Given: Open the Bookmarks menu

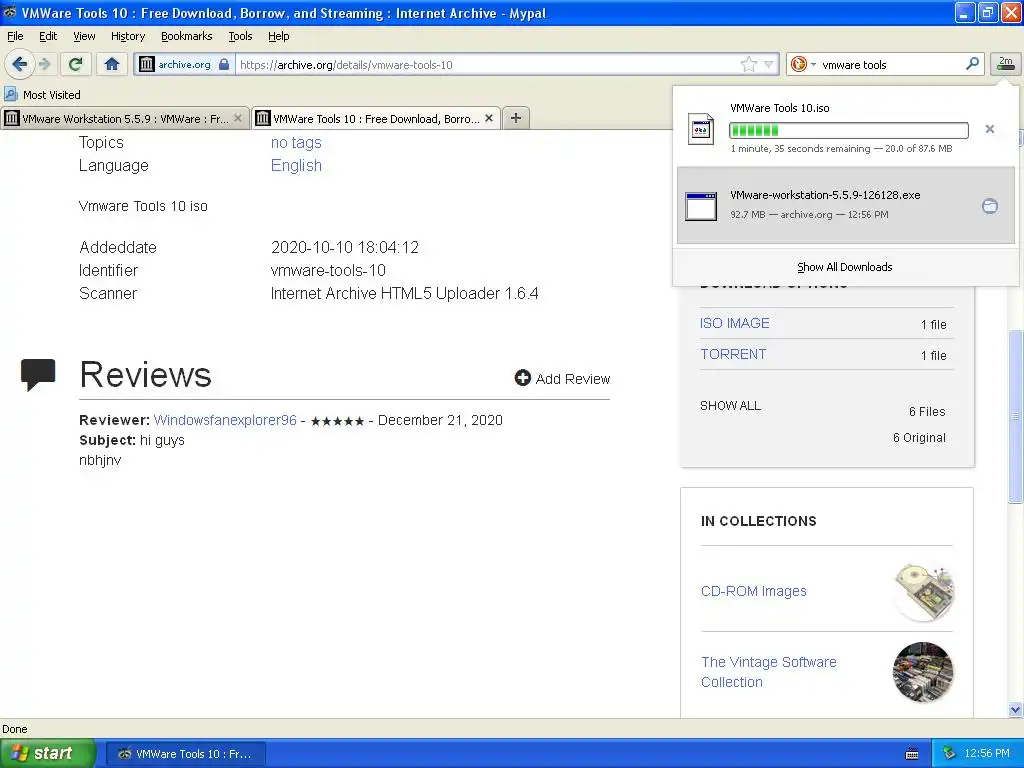Looking at the screenshot, I should 187,36.
